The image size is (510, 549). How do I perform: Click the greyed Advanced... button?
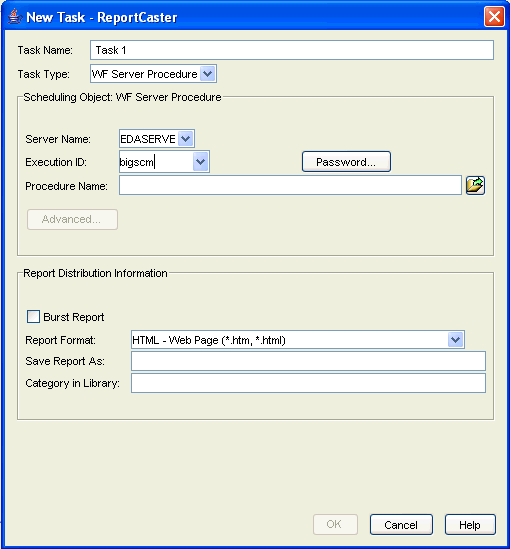click(x=72, y=220)
